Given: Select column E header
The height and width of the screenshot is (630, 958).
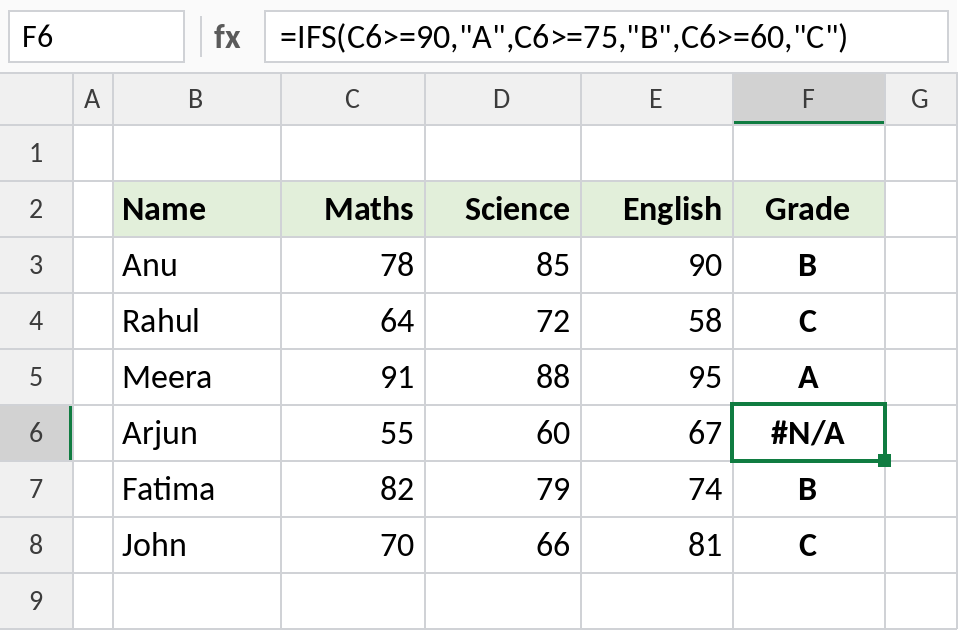Looking at the screenshot, I should pyautogui.click(x=657, y=99).
